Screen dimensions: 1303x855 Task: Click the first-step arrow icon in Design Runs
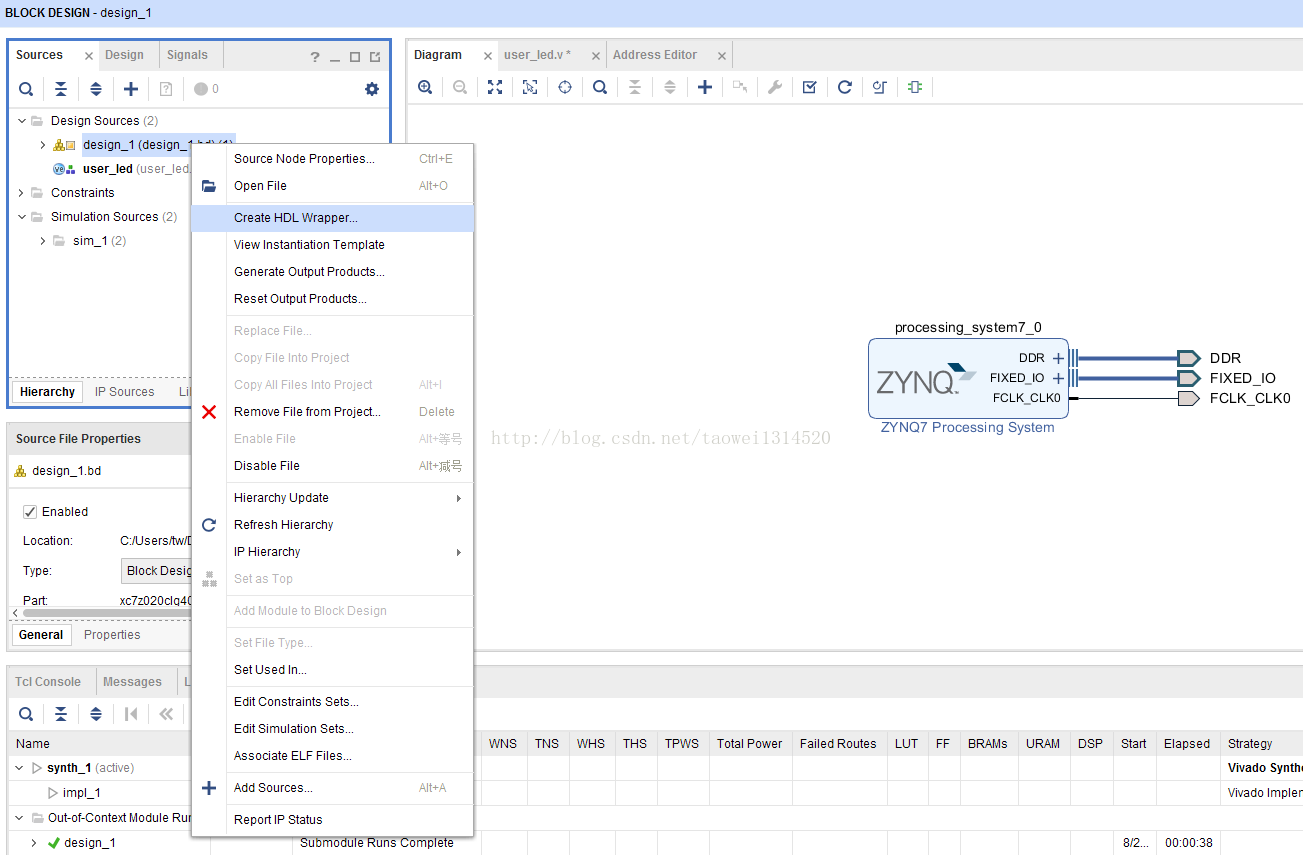[131, 714]
